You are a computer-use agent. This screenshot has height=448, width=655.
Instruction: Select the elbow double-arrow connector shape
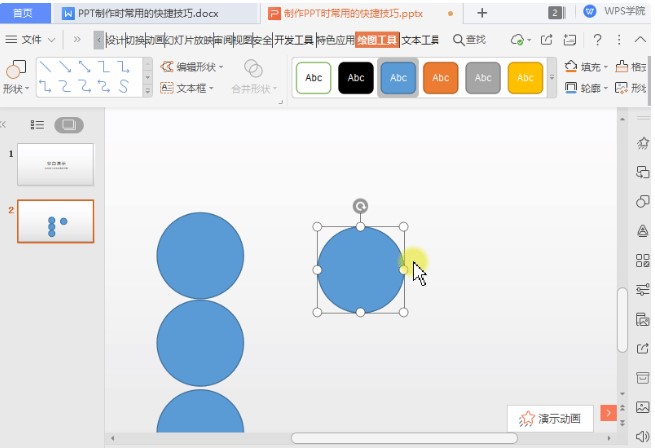coord(46,86)
